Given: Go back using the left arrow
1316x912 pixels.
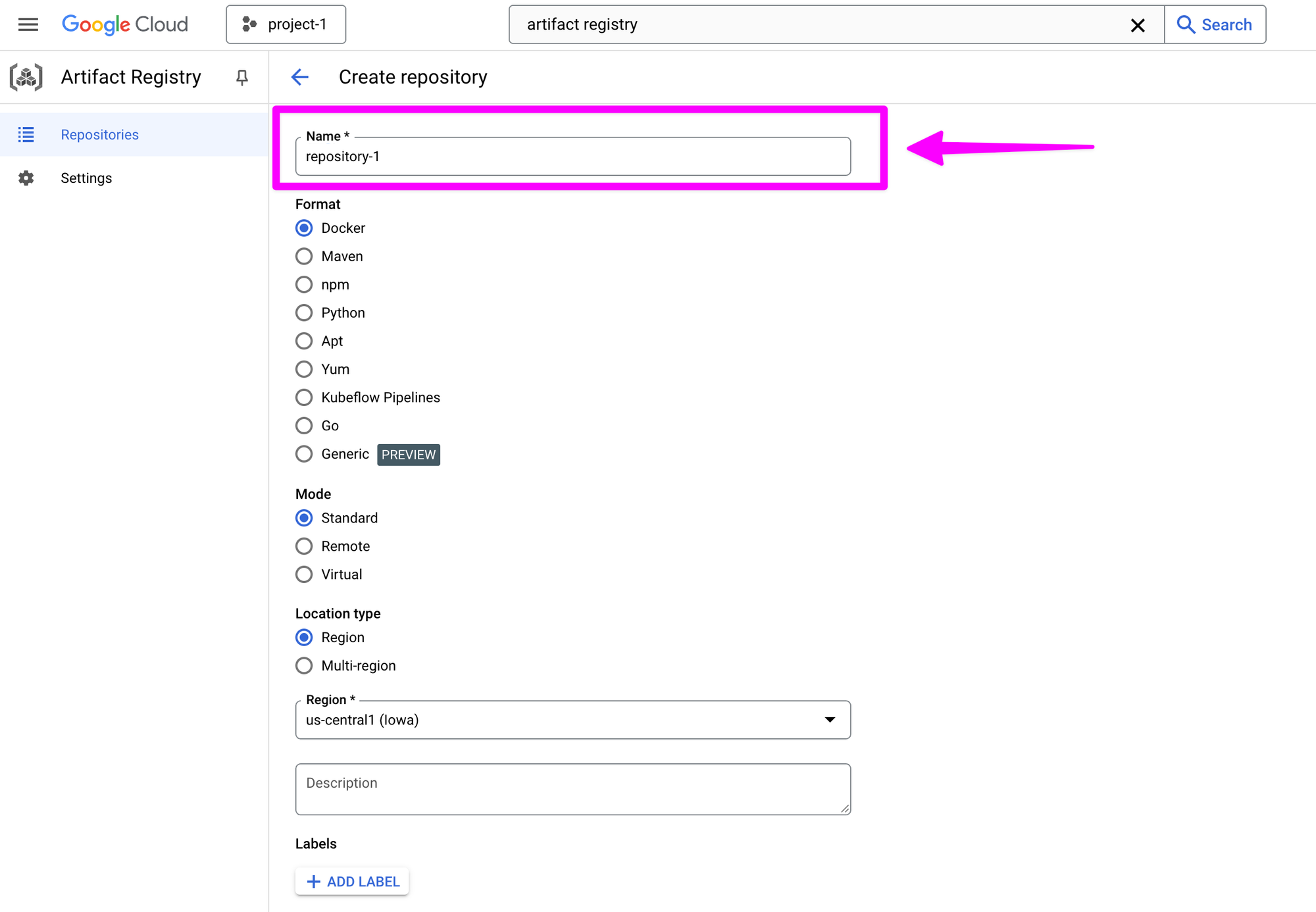Looking at the screenshot, I should click(x=300, y=77).
